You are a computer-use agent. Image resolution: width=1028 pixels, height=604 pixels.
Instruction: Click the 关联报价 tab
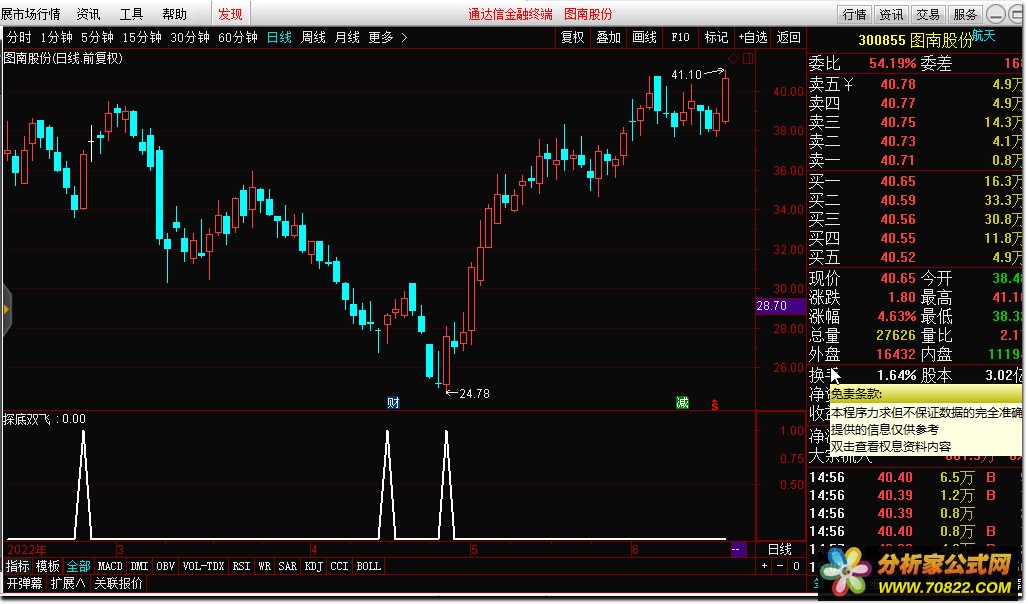coord(119,583)
